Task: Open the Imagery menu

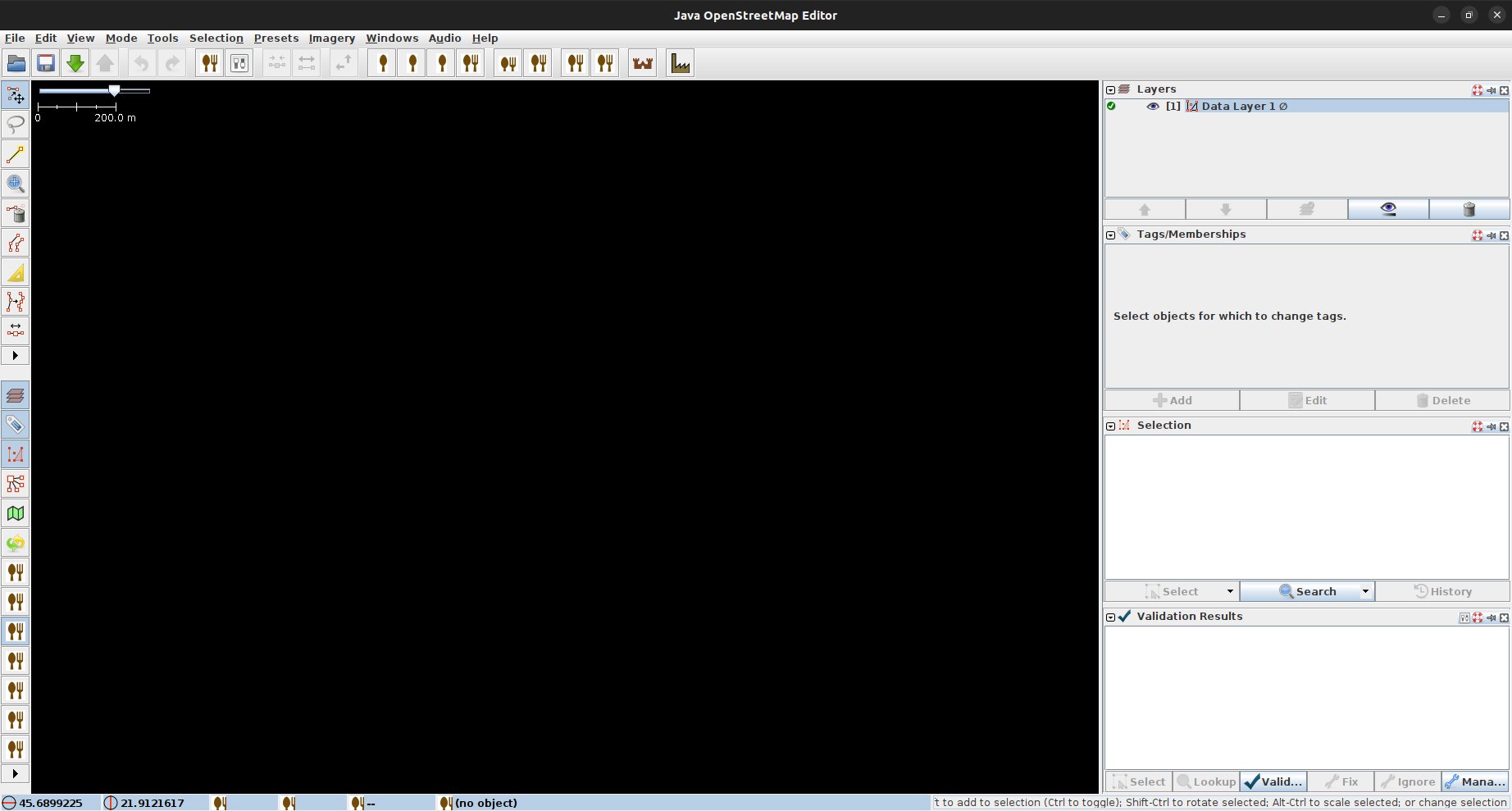Action: click(x=331, y=38)
